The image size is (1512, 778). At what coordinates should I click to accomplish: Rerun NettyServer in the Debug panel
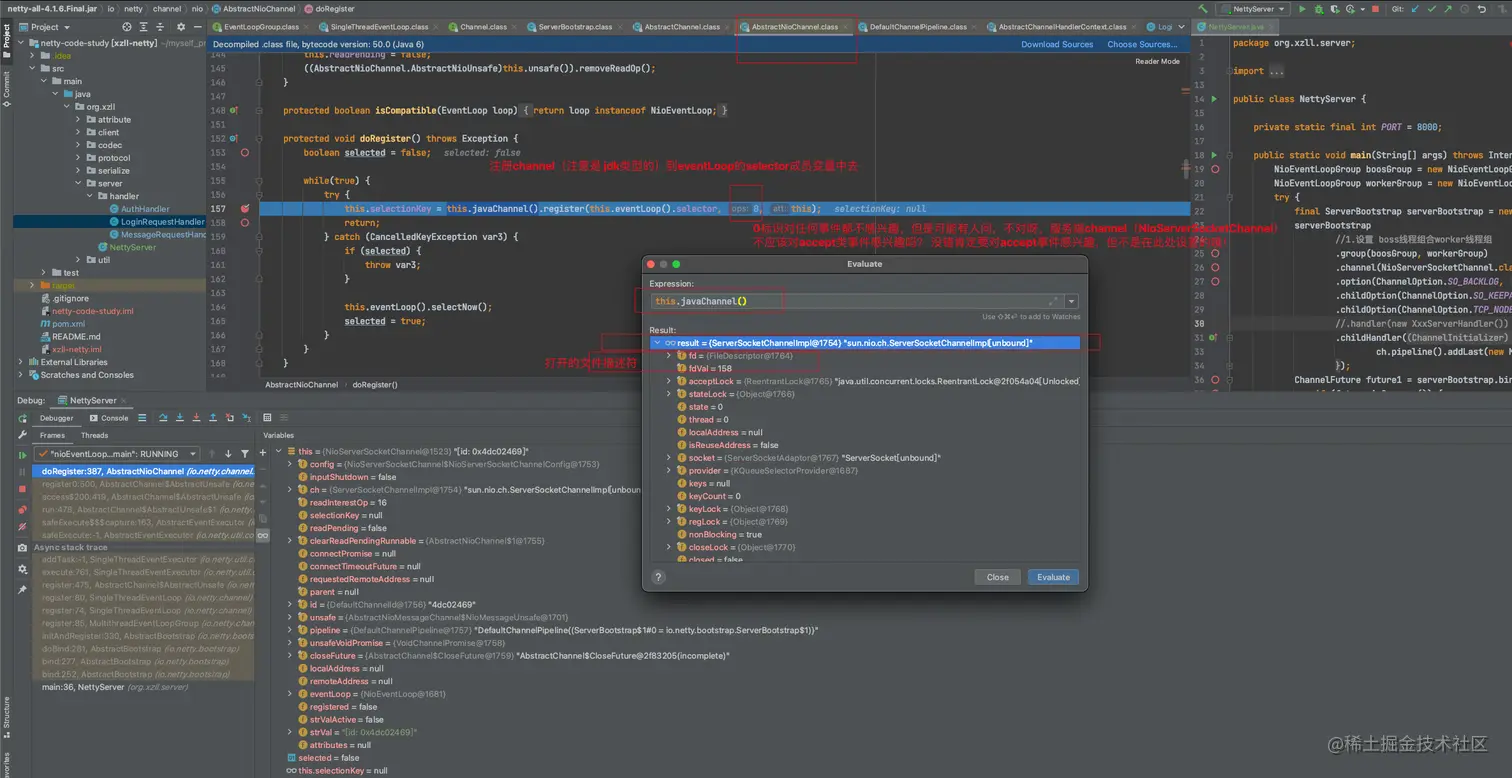click(22, 418)
